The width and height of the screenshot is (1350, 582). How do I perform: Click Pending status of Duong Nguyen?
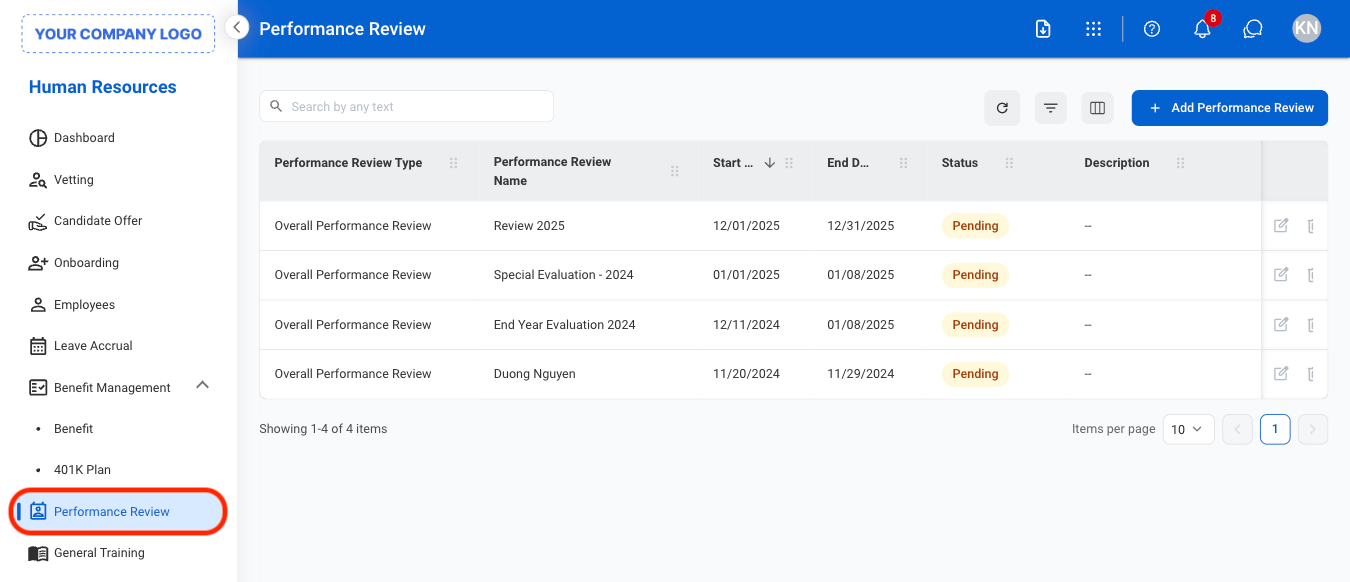975,374
